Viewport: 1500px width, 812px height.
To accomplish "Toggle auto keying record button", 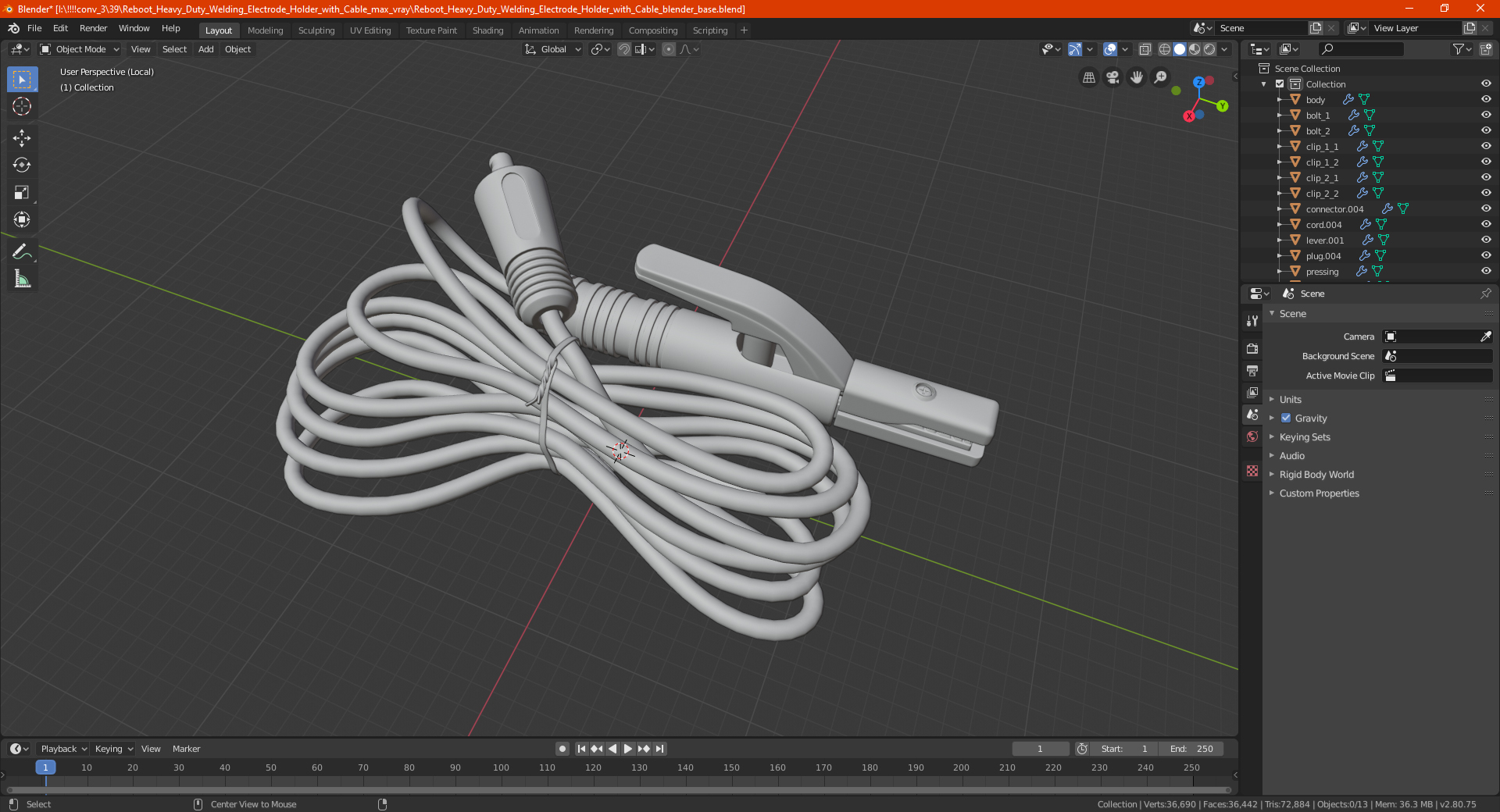I will tap(562, 749).
